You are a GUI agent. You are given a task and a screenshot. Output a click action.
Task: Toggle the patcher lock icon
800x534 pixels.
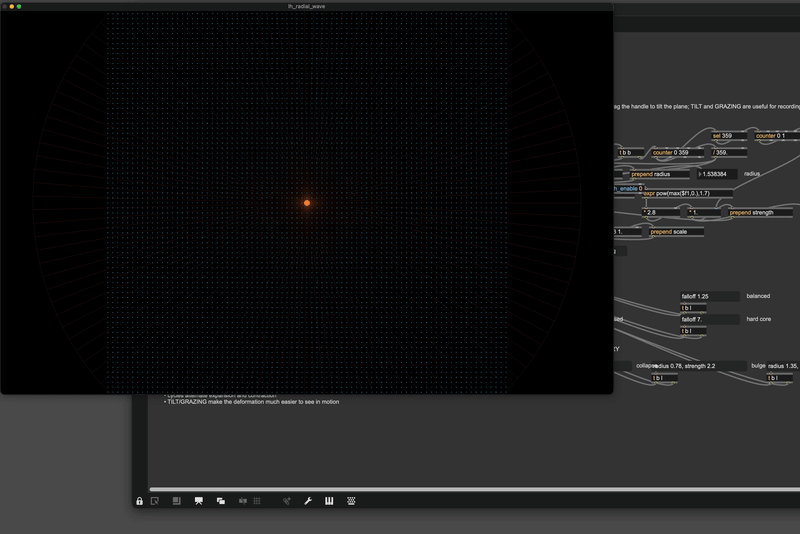pos(139,501)
